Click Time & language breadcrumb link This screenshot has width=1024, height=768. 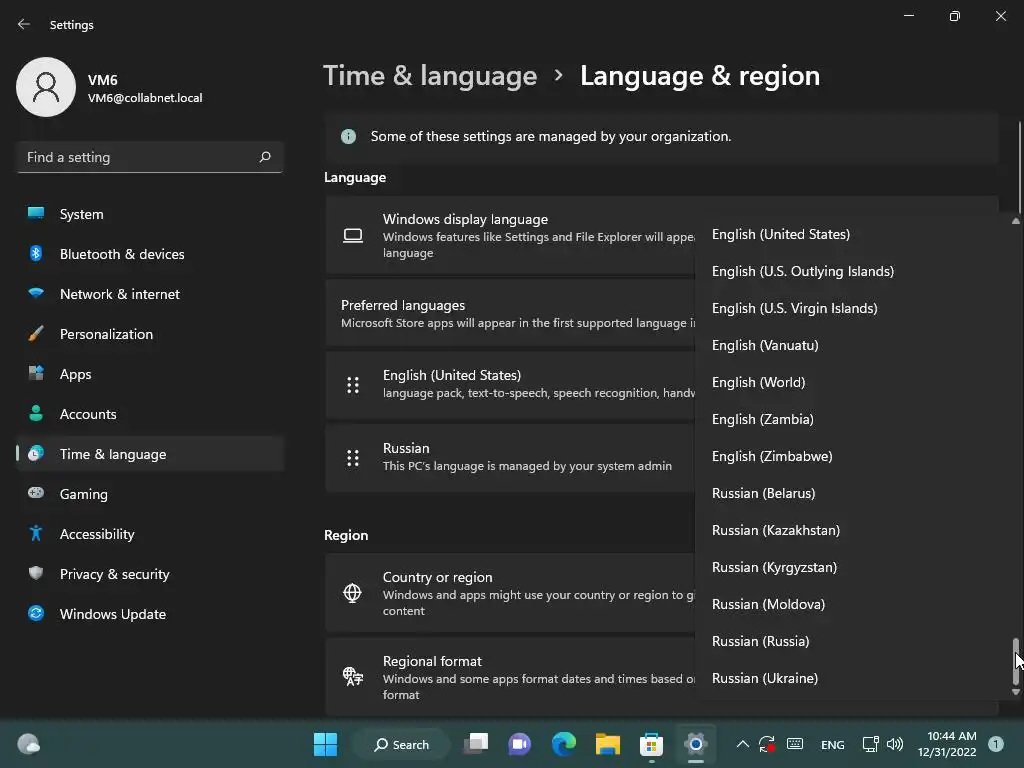(430, 76)
